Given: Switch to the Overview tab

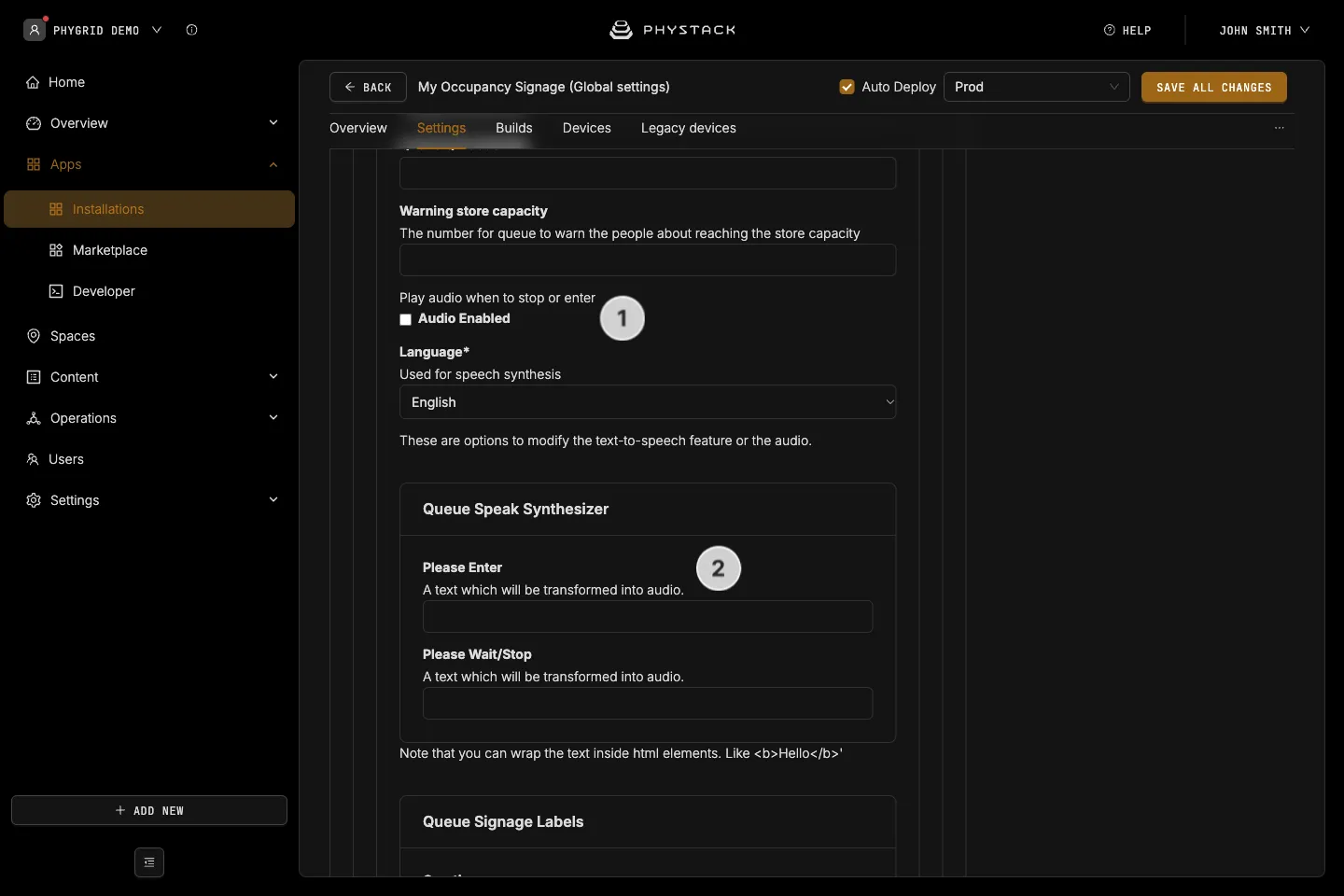Looking at the screenshot, I should click(x=358, y=128).
